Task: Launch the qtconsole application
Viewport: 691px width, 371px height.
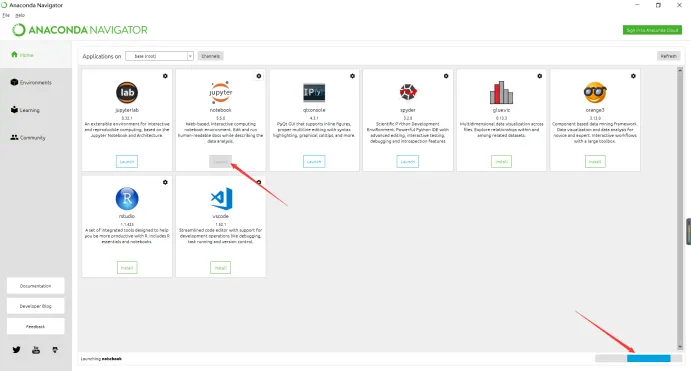Action: [314, 162]
